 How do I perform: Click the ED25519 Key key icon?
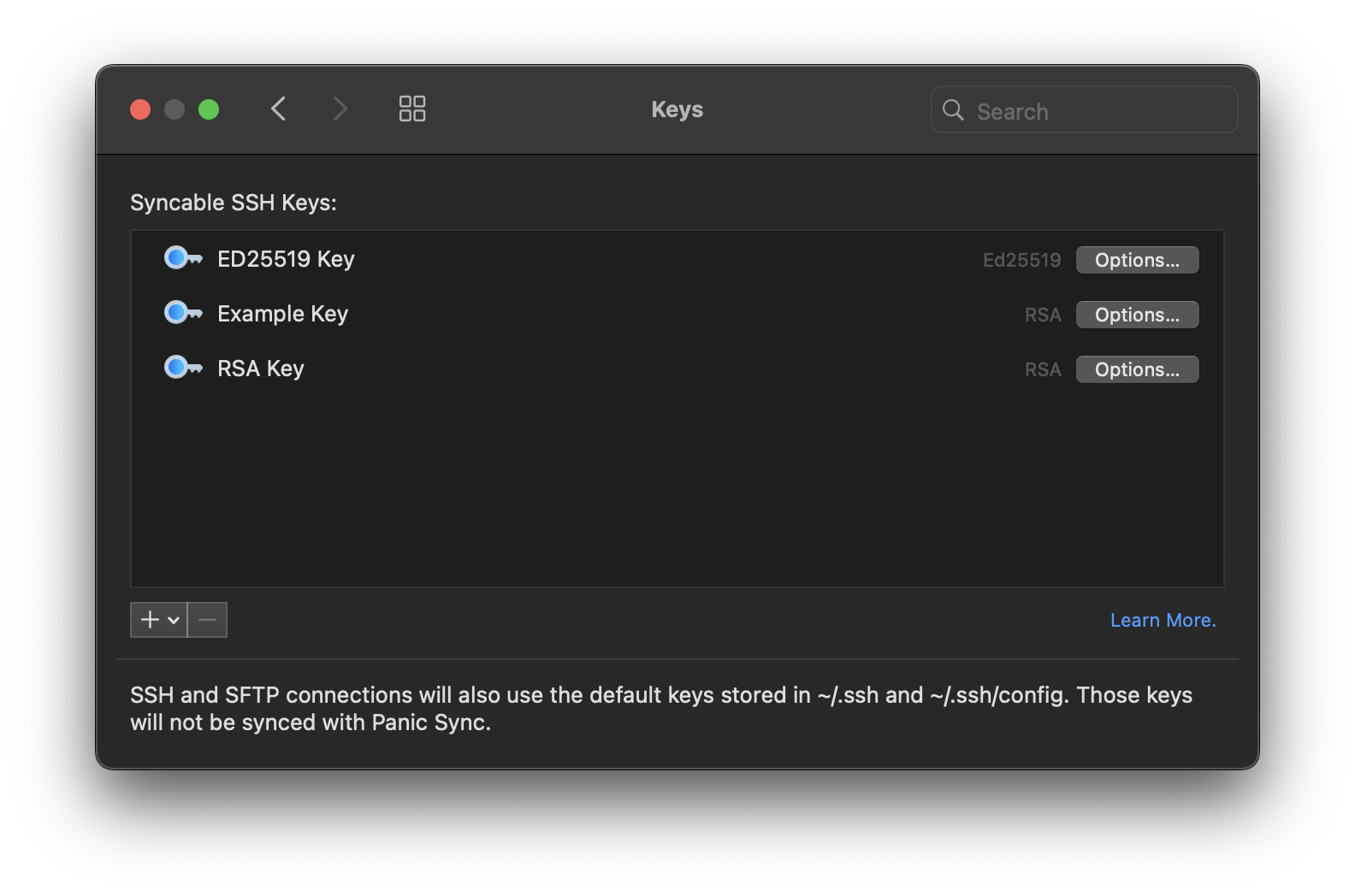(183, 258)
